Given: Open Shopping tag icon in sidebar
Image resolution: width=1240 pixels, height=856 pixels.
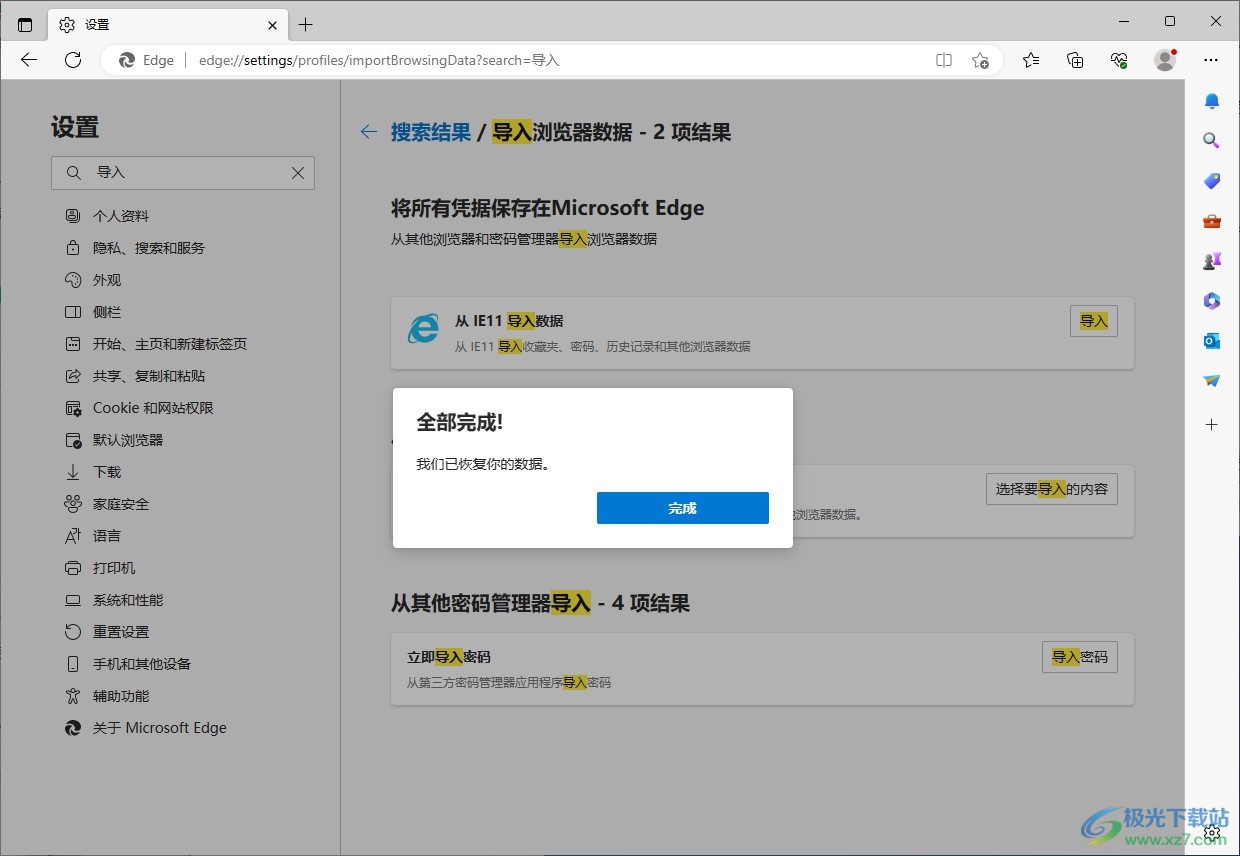Looking at the screenshot, I should [1212, 181].
